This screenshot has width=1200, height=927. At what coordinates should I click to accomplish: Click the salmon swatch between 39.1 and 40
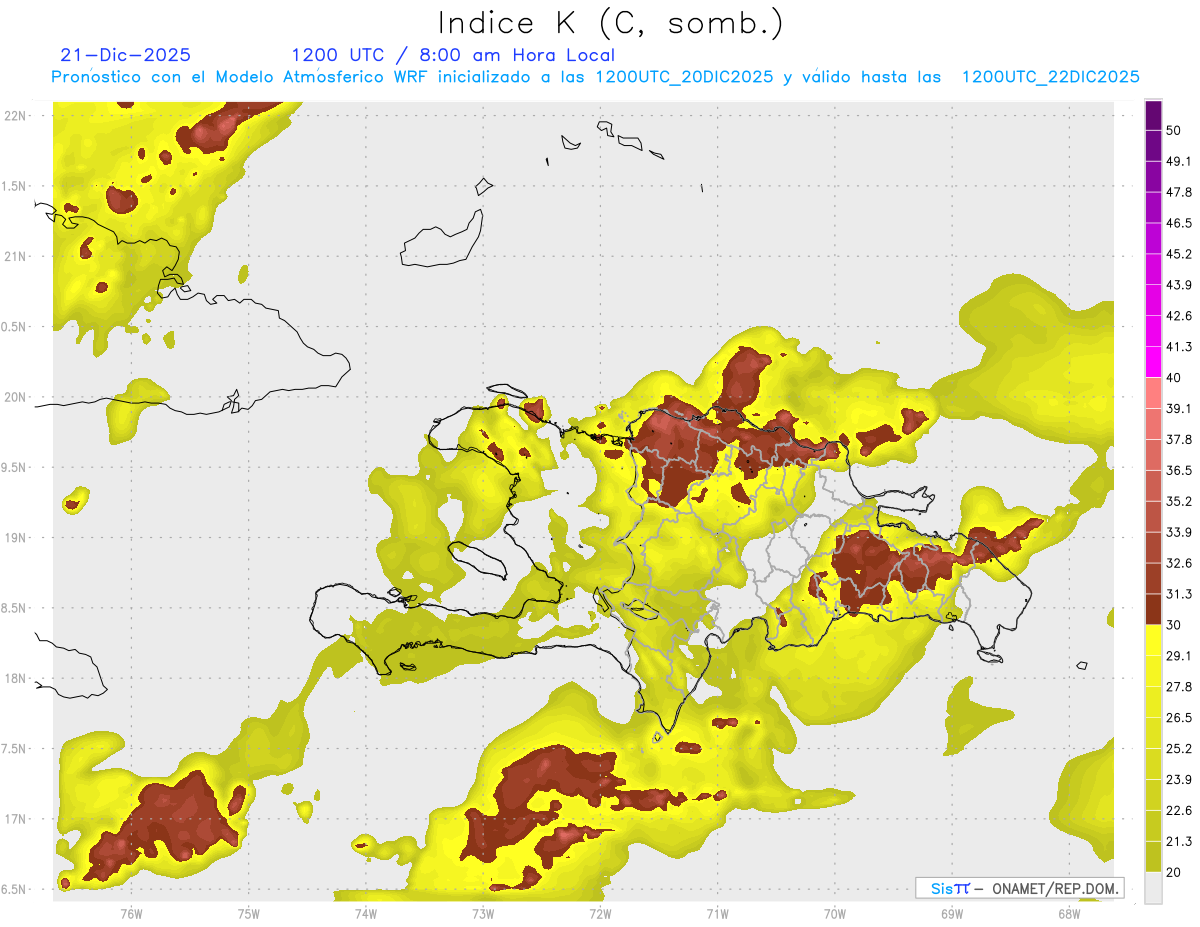point(1153,393)
